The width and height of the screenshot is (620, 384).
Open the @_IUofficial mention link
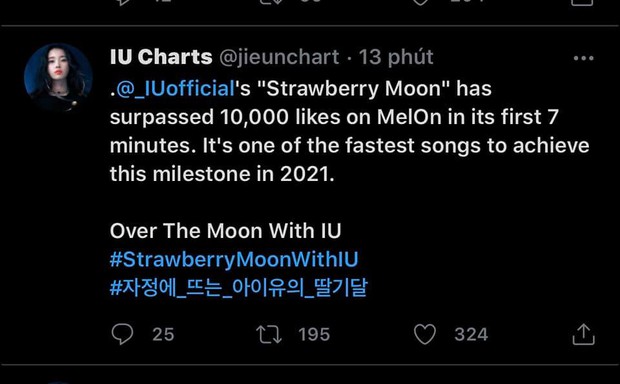(x=176, y=89)
